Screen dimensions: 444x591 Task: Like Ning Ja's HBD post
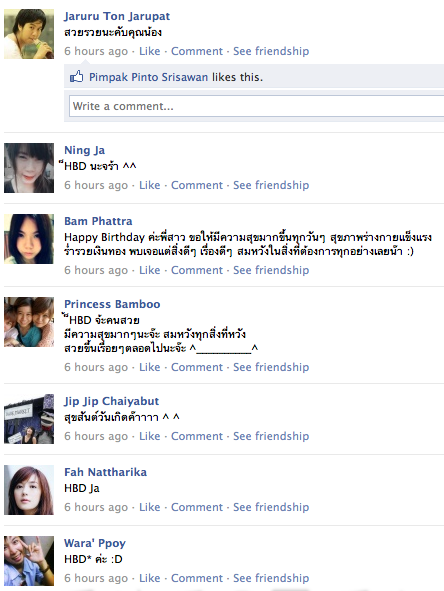(150, 185)
